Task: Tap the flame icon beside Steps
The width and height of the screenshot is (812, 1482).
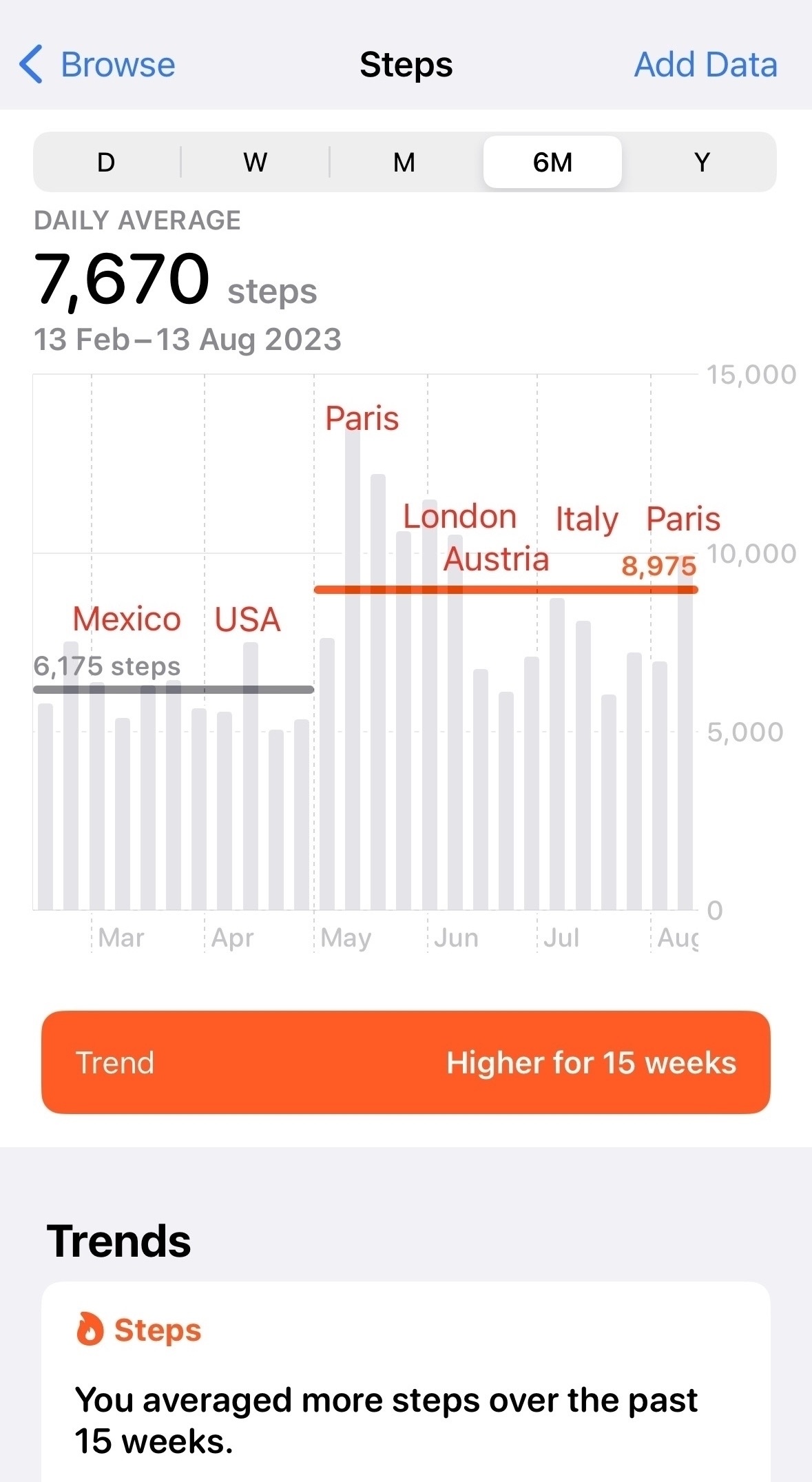Action: pos(90,1329)
